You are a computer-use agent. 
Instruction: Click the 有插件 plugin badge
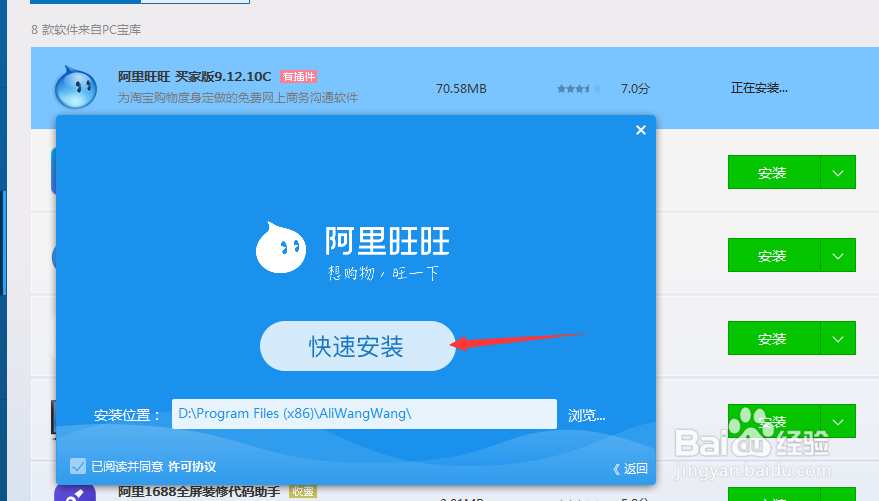pyautogui.click(x=299, y=77)
